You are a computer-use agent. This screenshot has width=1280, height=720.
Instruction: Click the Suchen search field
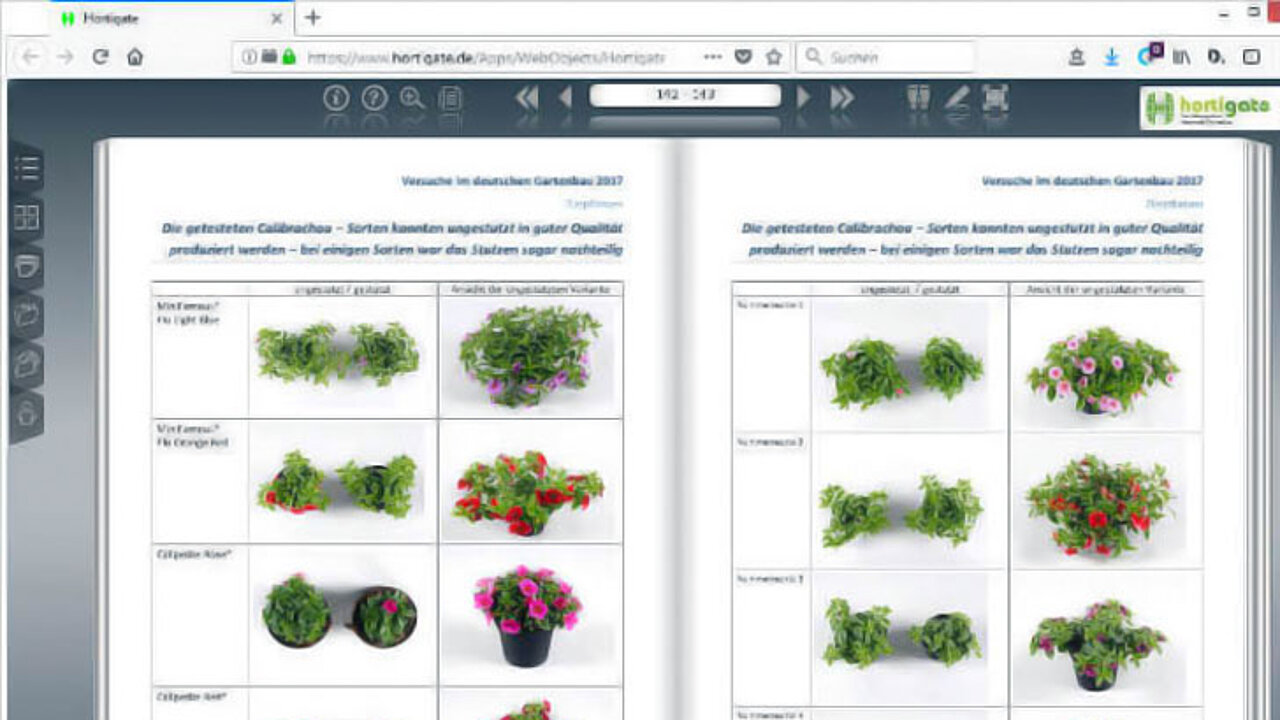(885, 57)
